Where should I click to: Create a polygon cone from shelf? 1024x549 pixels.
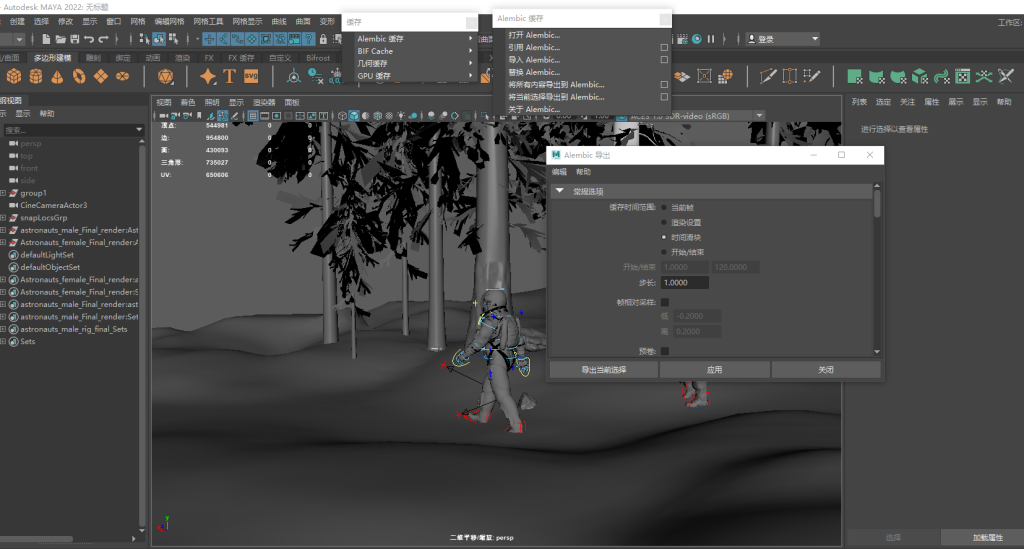57,76
